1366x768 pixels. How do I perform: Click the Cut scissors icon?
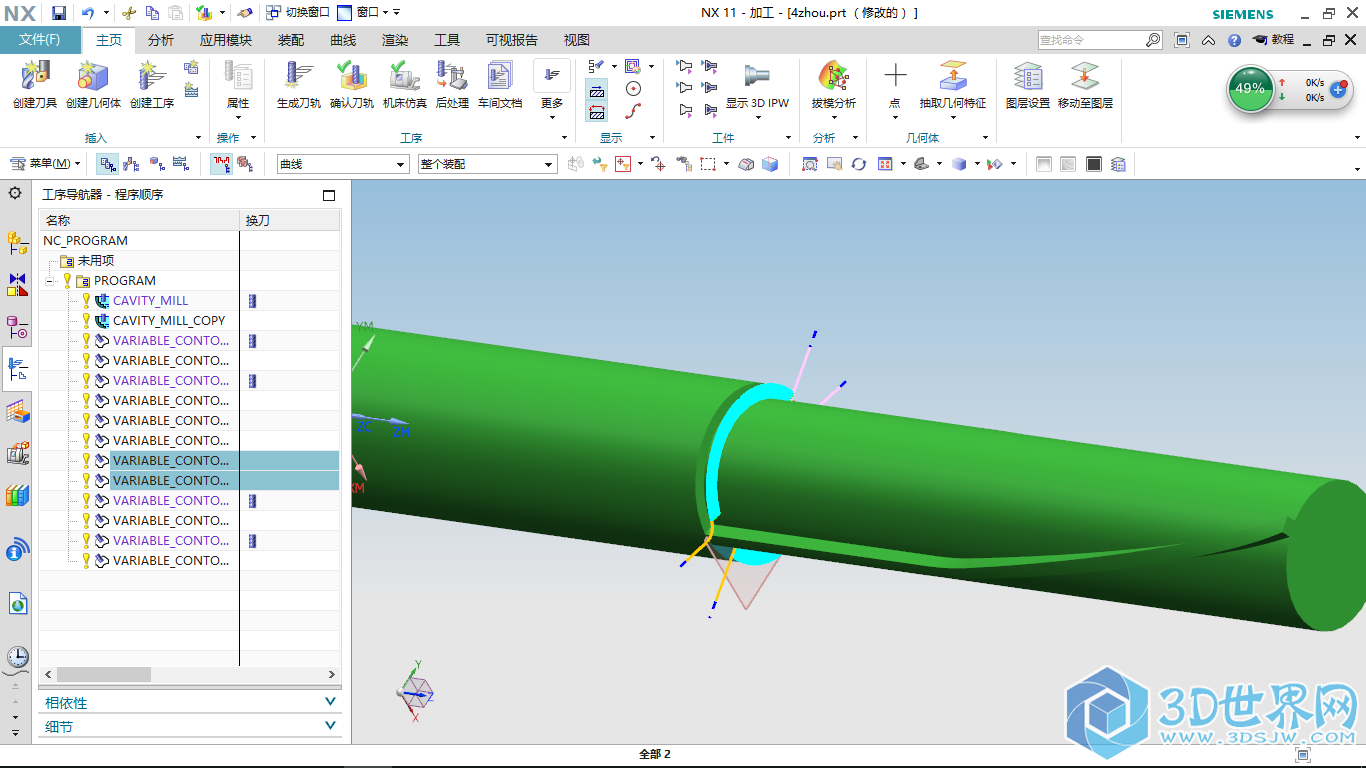(128, 13)
